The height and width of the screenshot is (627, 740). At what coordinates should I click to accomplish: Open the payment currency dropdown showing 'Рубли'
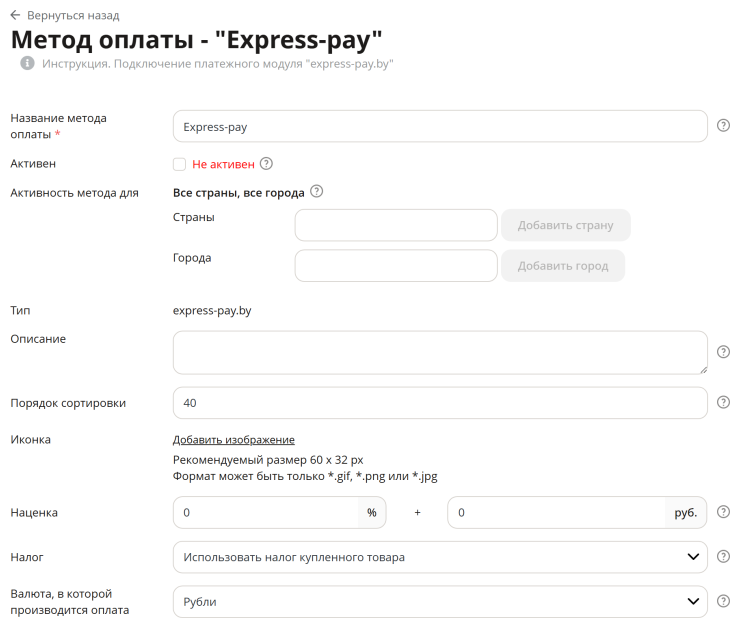[x=440, y=602]
